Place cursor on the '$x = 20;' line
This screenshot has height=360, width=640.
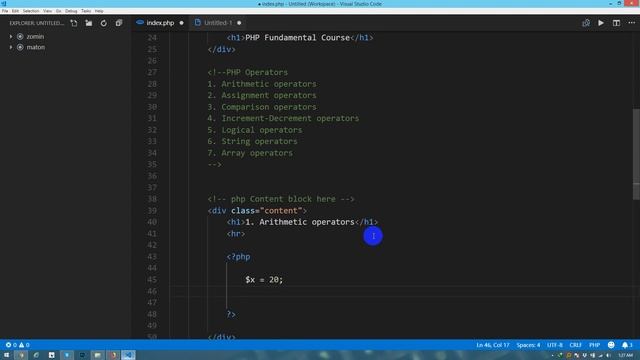(x=264, y=280)
